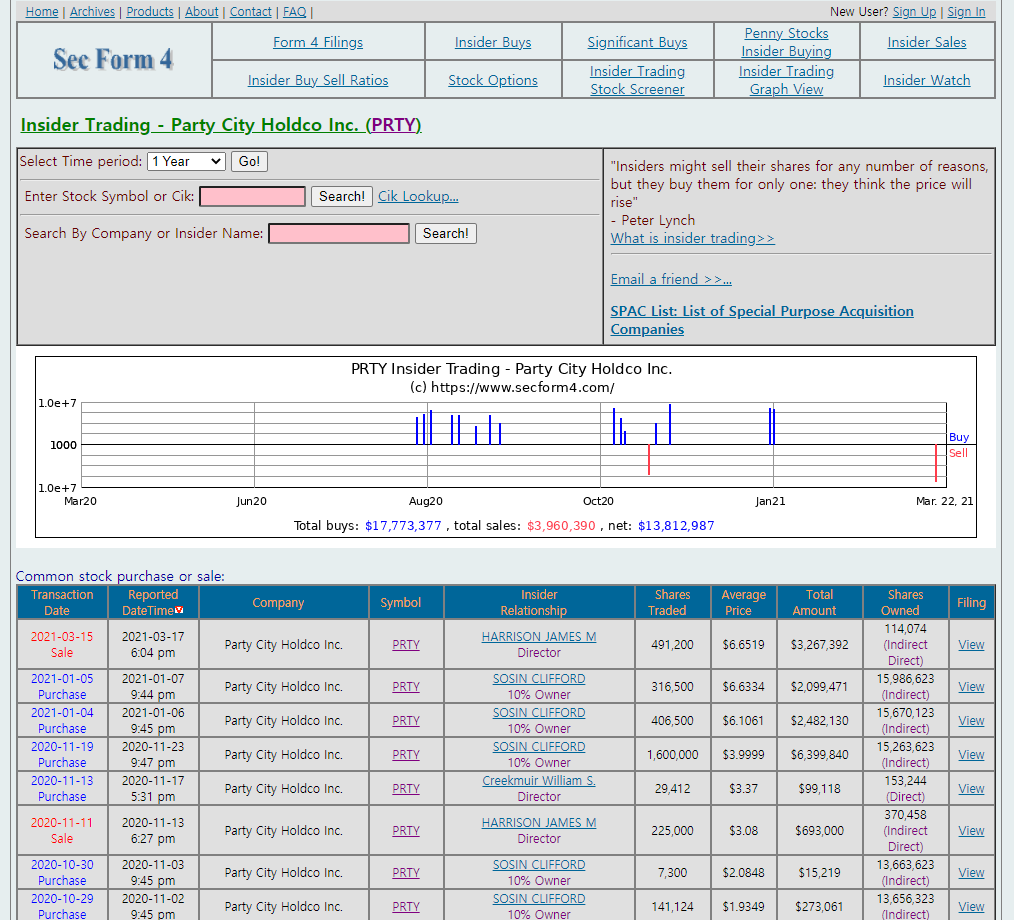Open the Form 4 Filings menu item
The height and width of the screenshot is (920, 1014).
318,42
